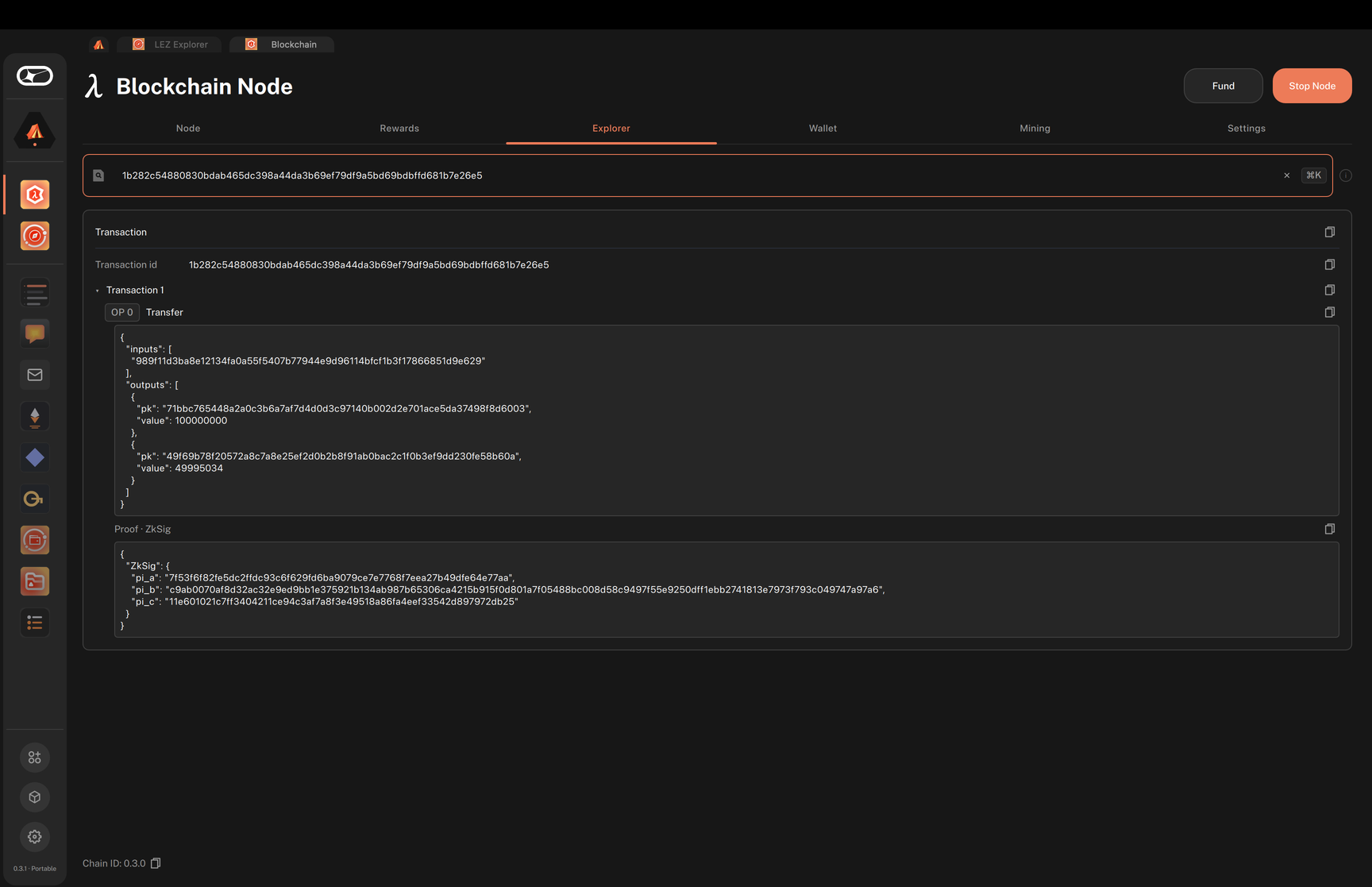Copy the Proof ZkSig JSON
The width and height of the screenshot is (1372, 887).
point(1330,529)
